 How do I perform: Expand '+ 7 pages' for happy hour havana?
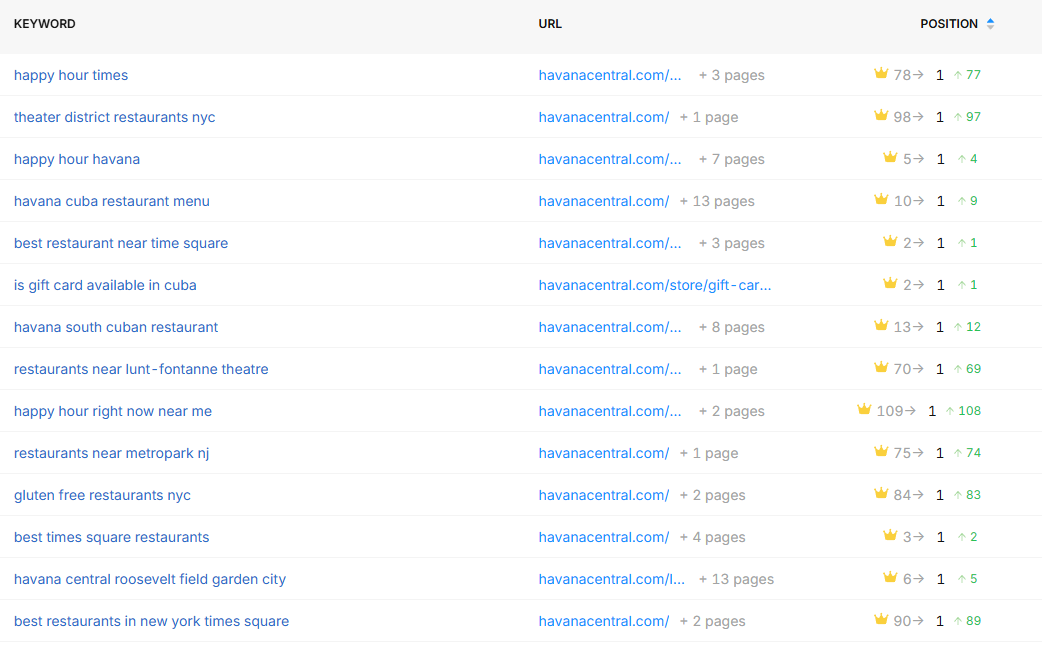pos(731,159)
